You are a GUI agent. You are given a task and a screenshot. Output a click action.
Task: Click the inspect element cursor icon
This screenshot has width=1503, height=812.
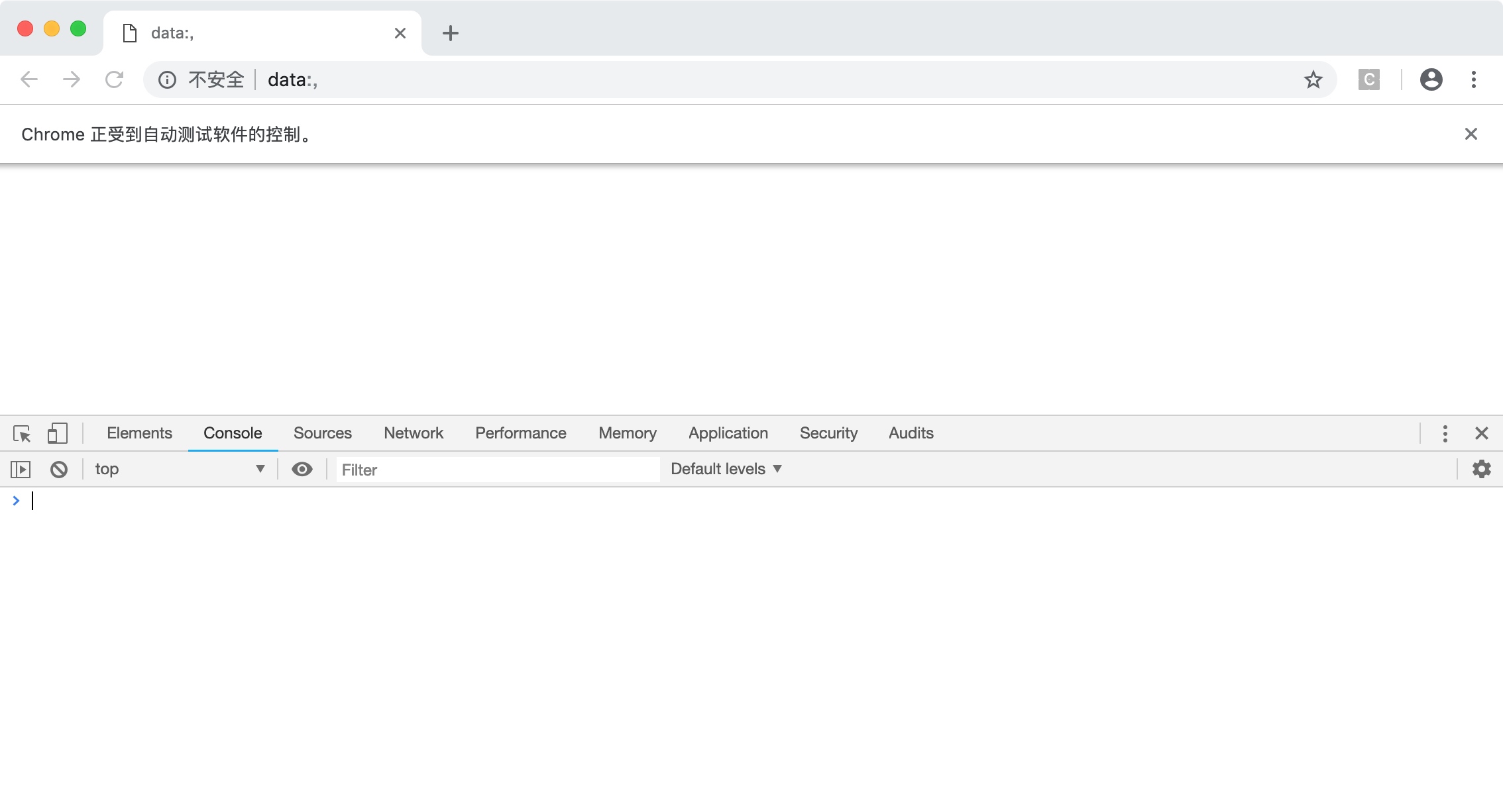[x=22, y=433]
